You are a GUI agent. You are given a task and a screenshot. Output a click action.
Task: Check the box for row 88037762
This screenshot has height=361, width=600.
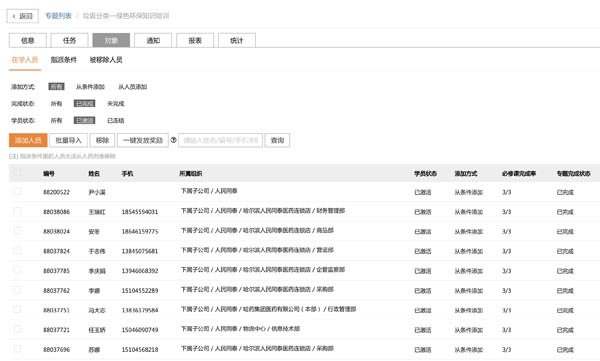[x=17, y=290]
